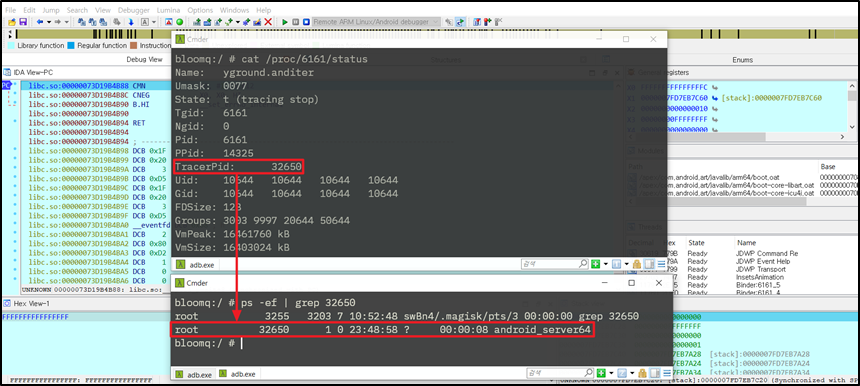Select the RET instruction line
Viewport: 860px width, 386px height.
96,123
